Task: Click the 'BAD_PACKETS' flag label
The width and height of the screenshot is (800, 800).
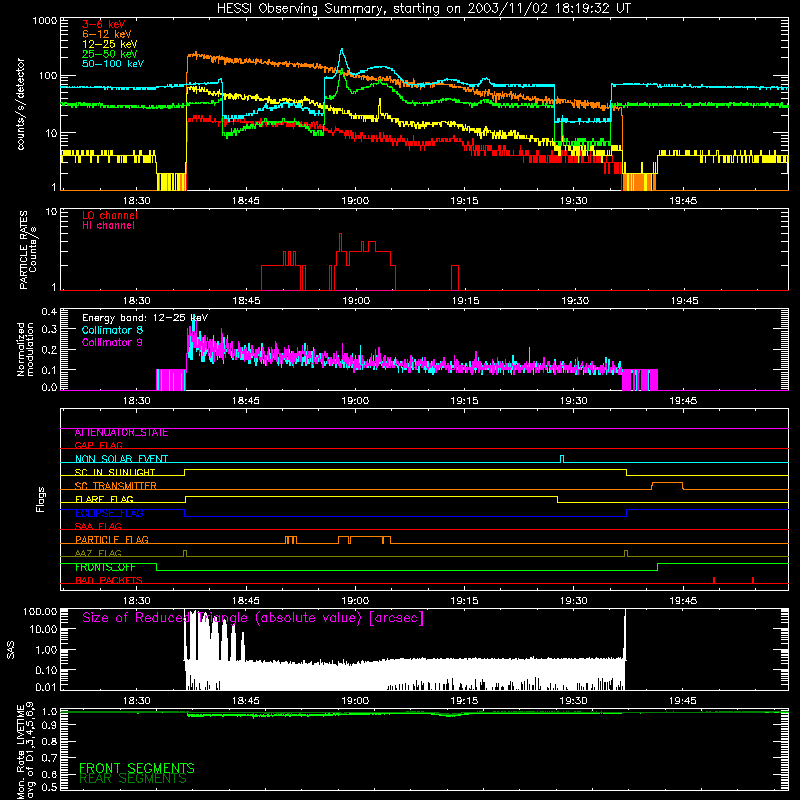Action: pyautogui.click(x=109, y=580)
